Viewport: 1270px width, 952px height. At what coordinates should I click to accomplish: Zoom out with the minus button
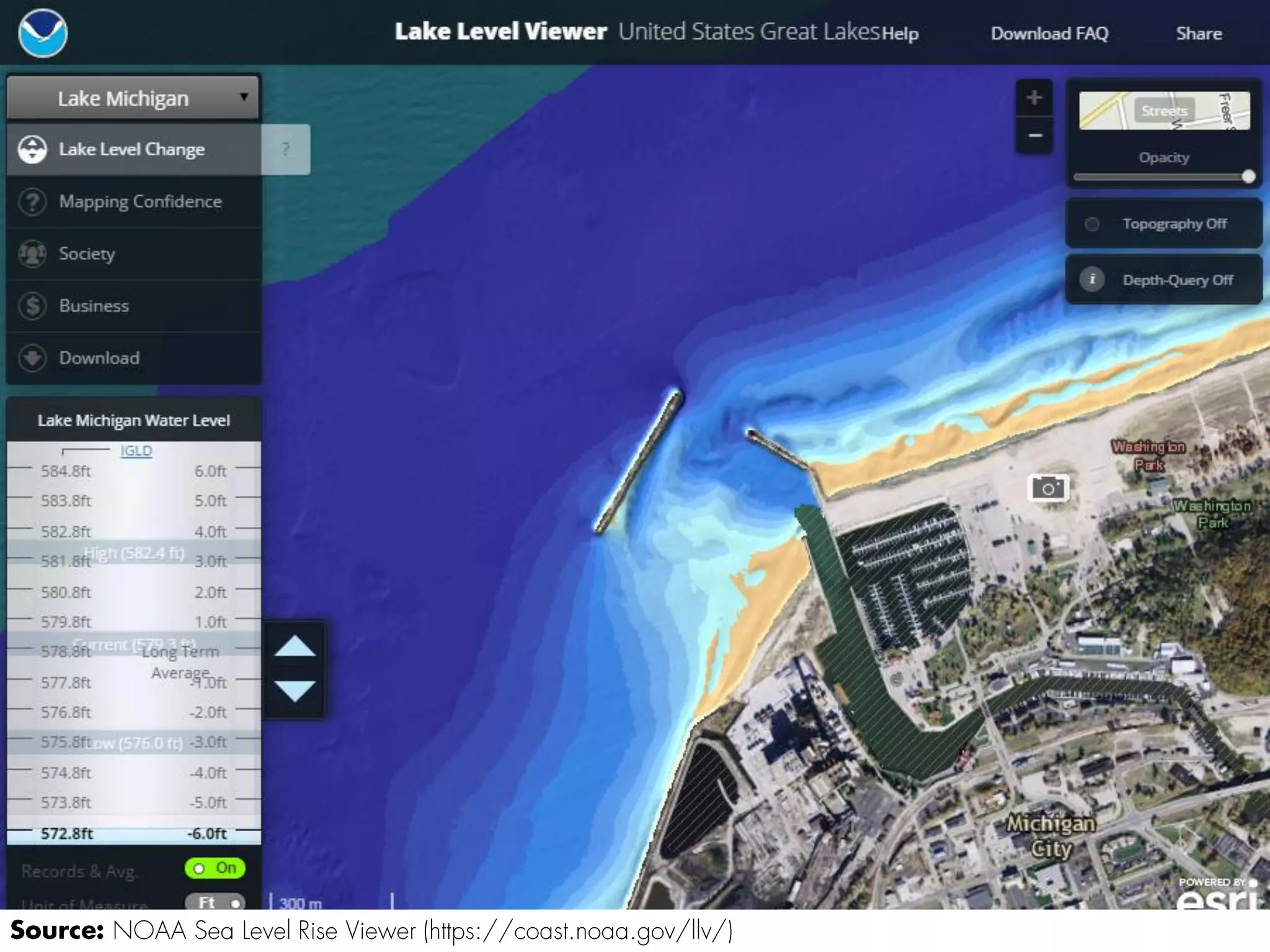coord(1034,135)
